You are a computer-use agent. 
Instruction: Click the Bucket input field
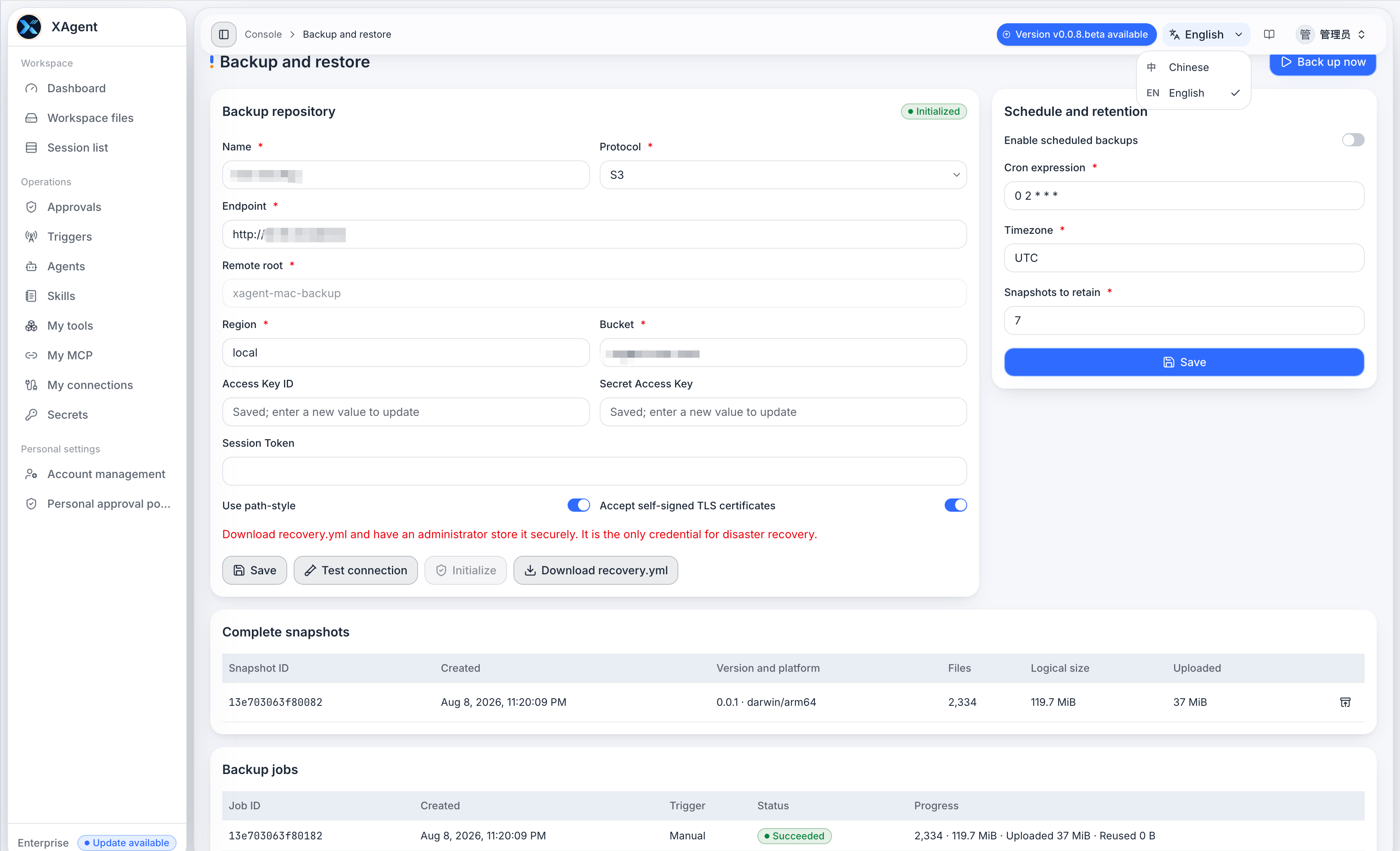[782, 352]
